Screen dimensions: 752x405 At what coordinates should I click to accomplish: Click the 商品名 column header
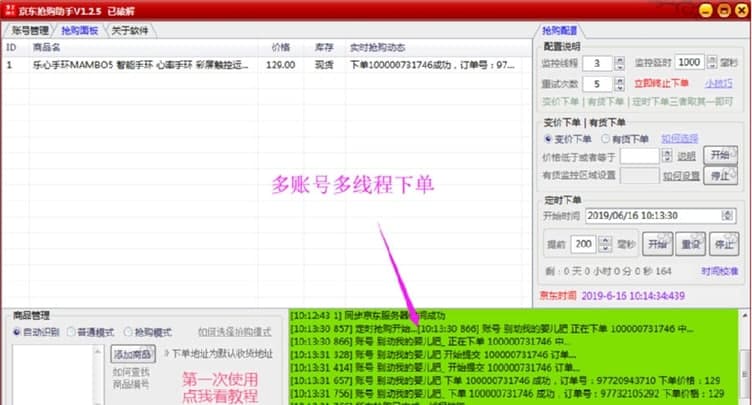[47, 48]
